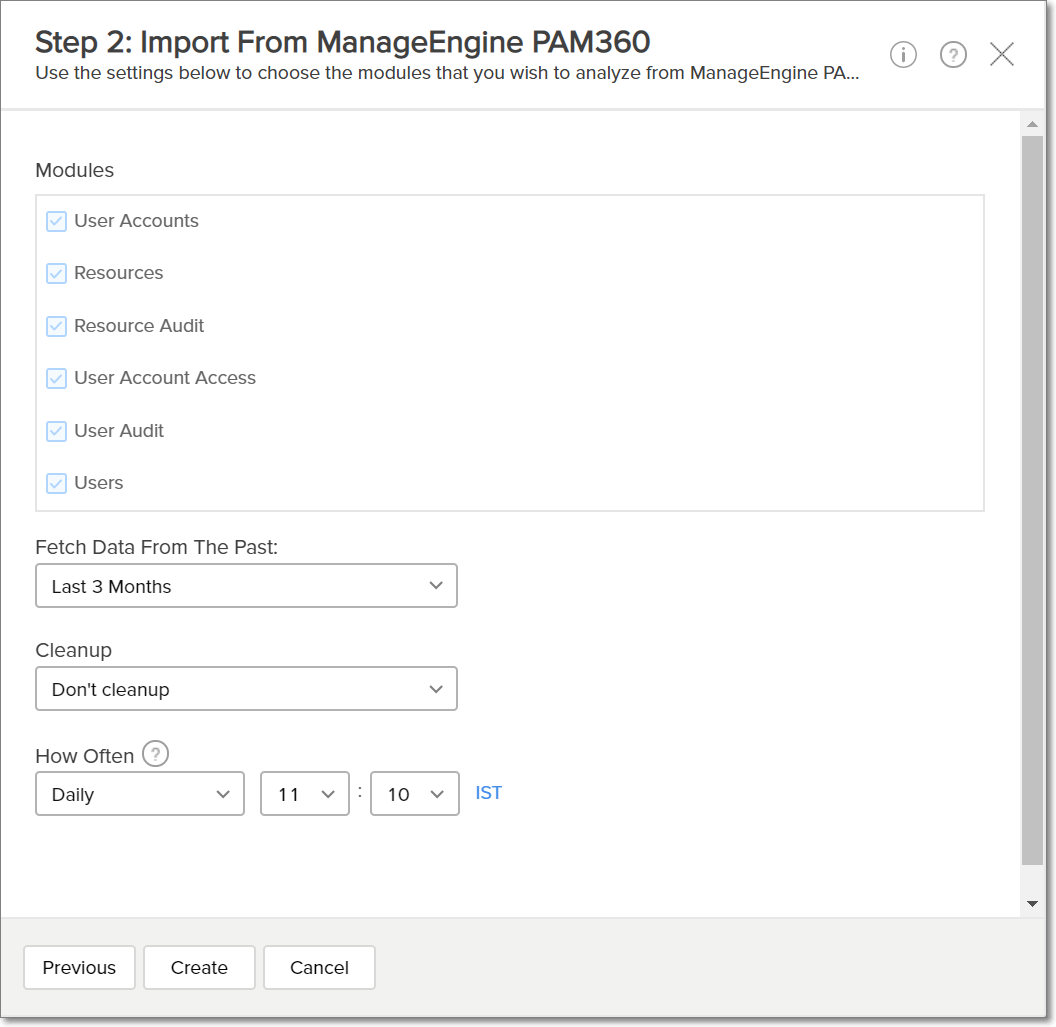Uncheck the User Audit module
This screenshot has width=1056, height=1027.
coord(57,431)
